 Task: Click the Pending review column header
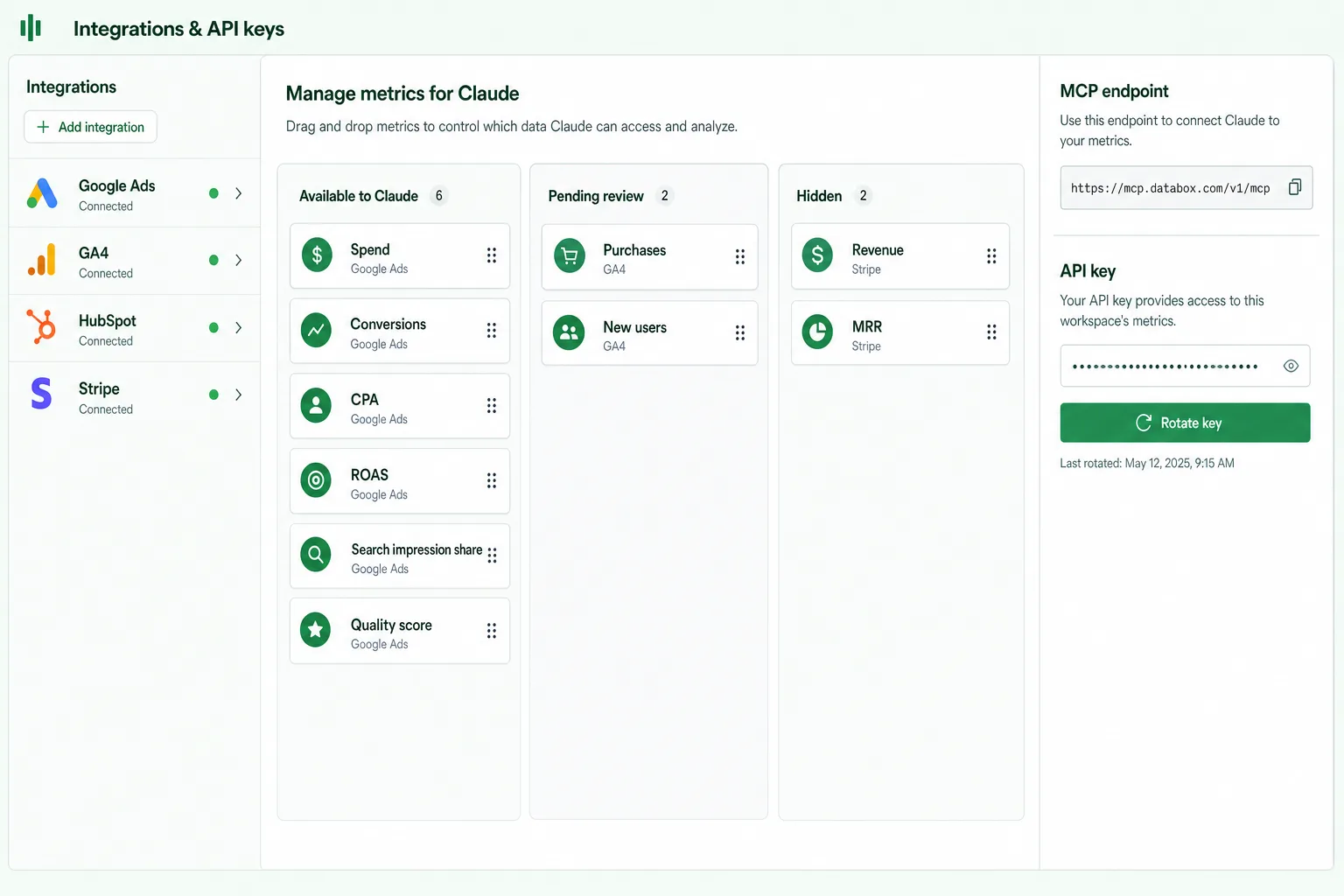pos(596,196)
